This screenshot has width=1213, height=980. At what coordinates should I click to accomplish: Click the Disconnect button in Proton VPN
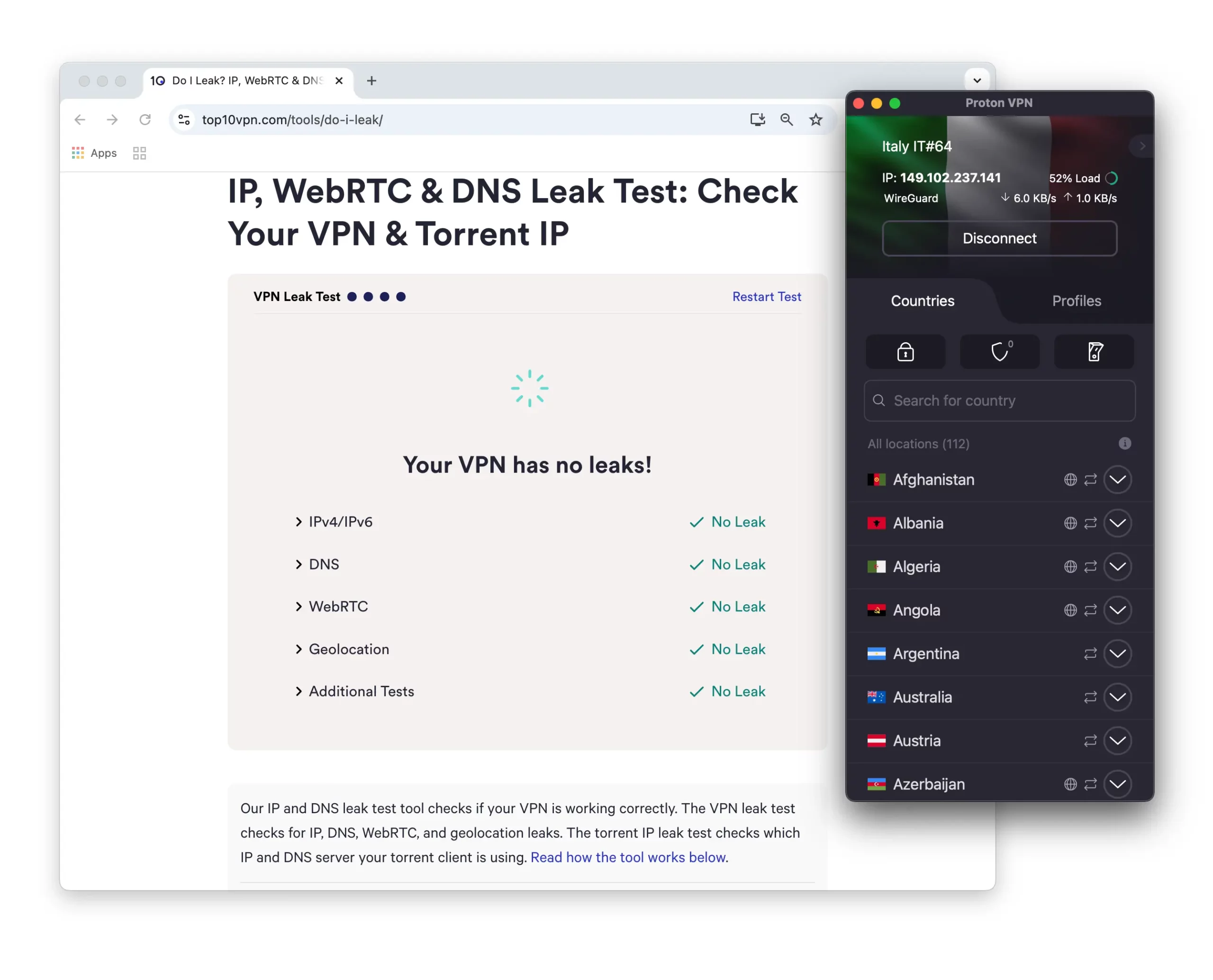point(998,238)
